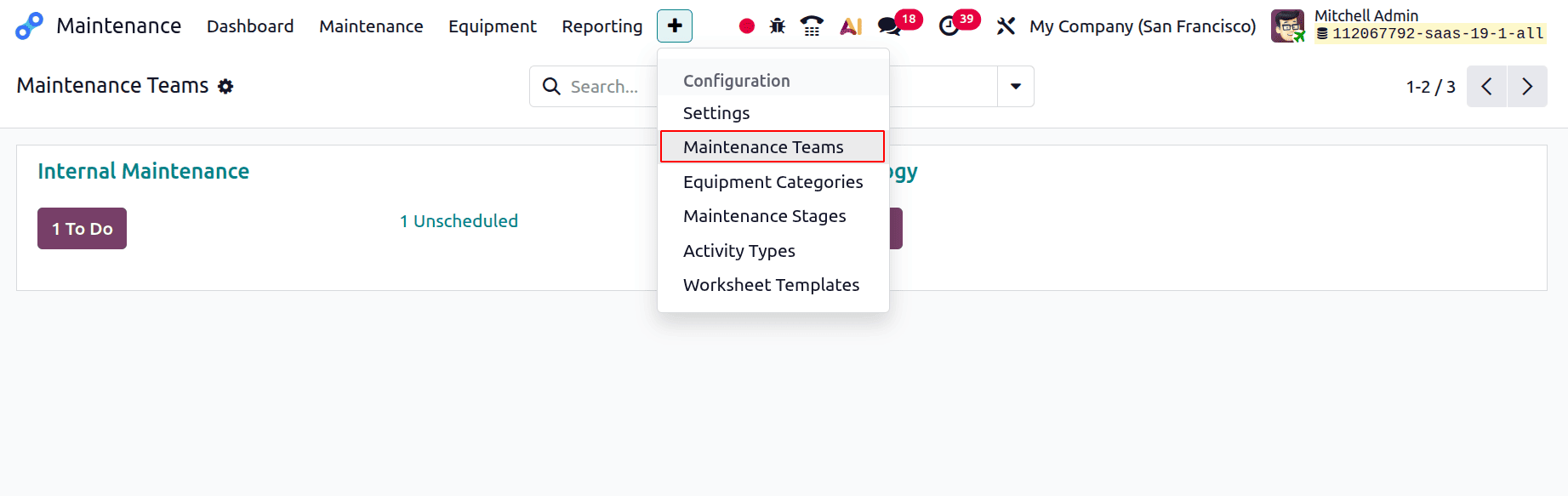1568x496 pixels.
Task: Click the red recording dot icon
Action: [747, 26]
